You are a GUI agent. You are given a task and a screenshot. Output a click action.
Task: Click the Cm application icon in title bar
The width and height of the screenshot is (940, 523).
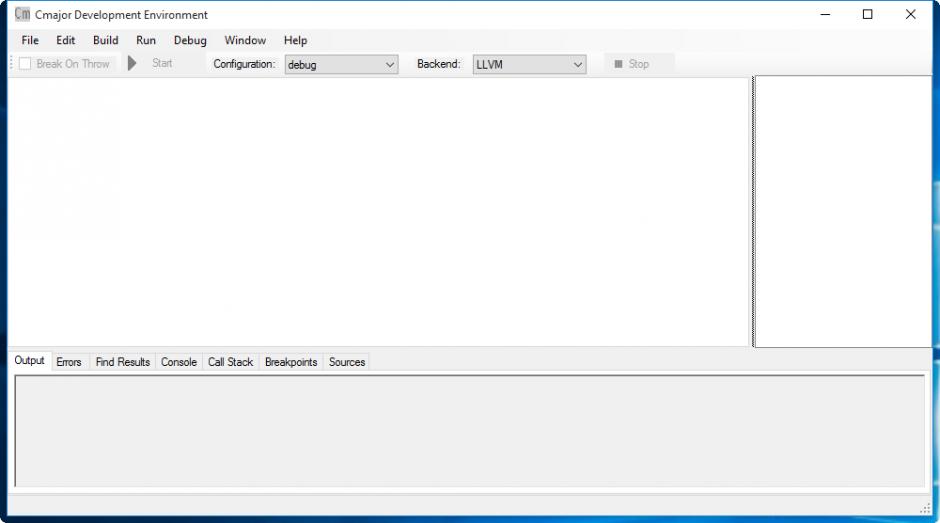pyautogui.click(x=22, y=14)
